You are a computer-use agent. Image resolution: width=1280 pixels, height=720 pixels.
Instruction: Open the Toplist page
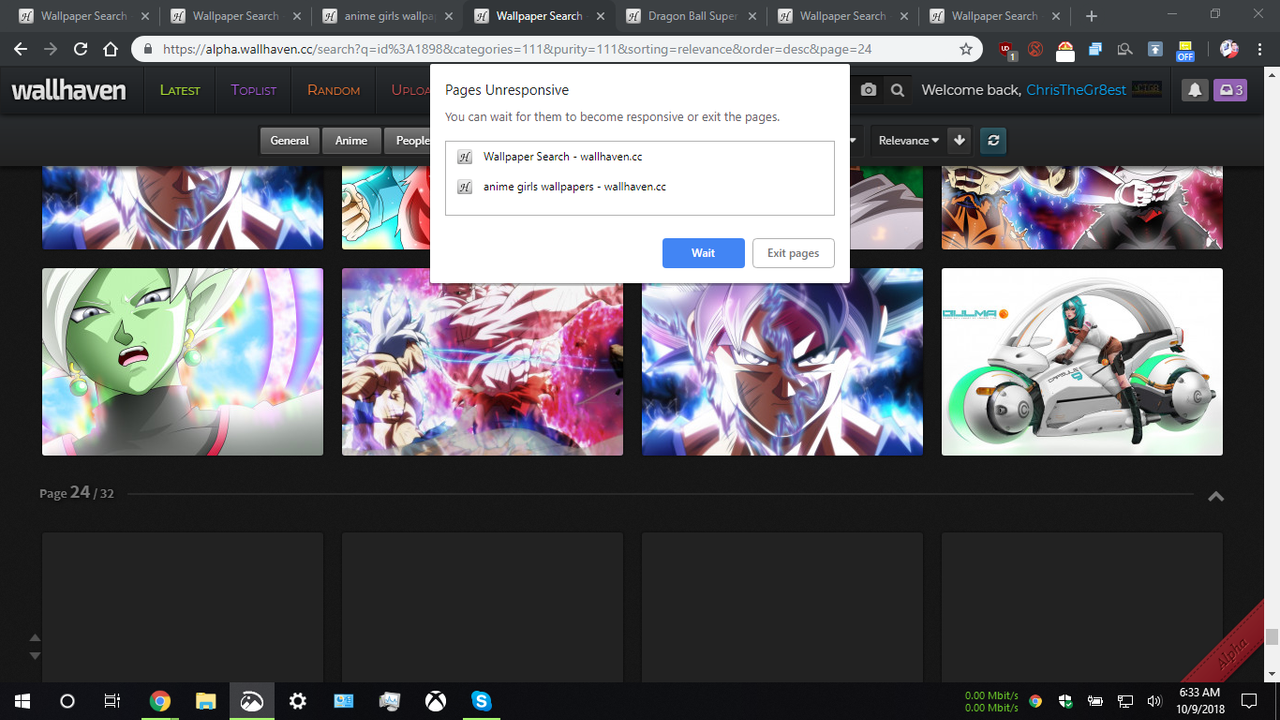[x=253, y=90]
